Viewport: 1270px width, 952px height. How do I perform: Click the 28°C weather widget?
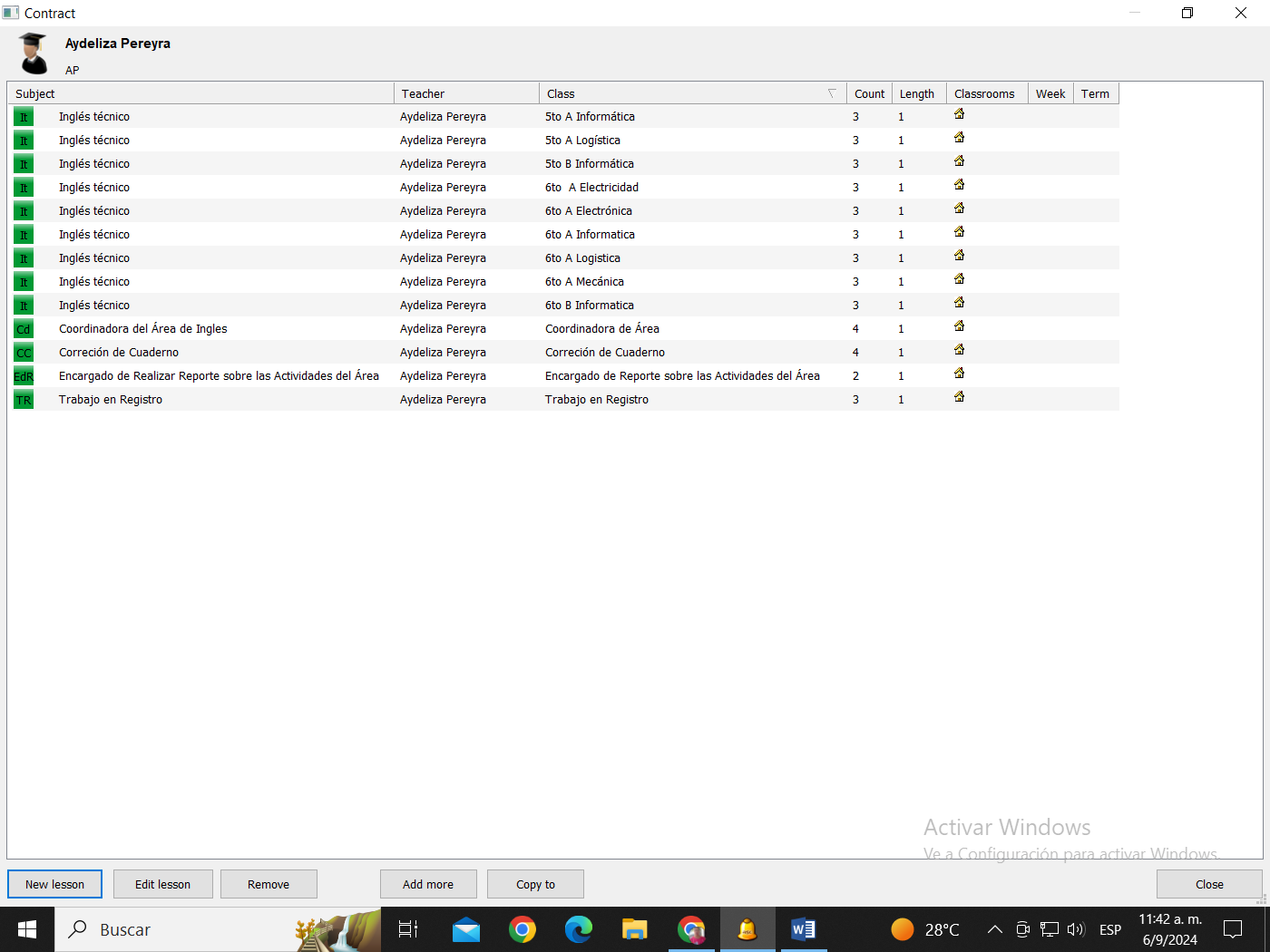925,929
